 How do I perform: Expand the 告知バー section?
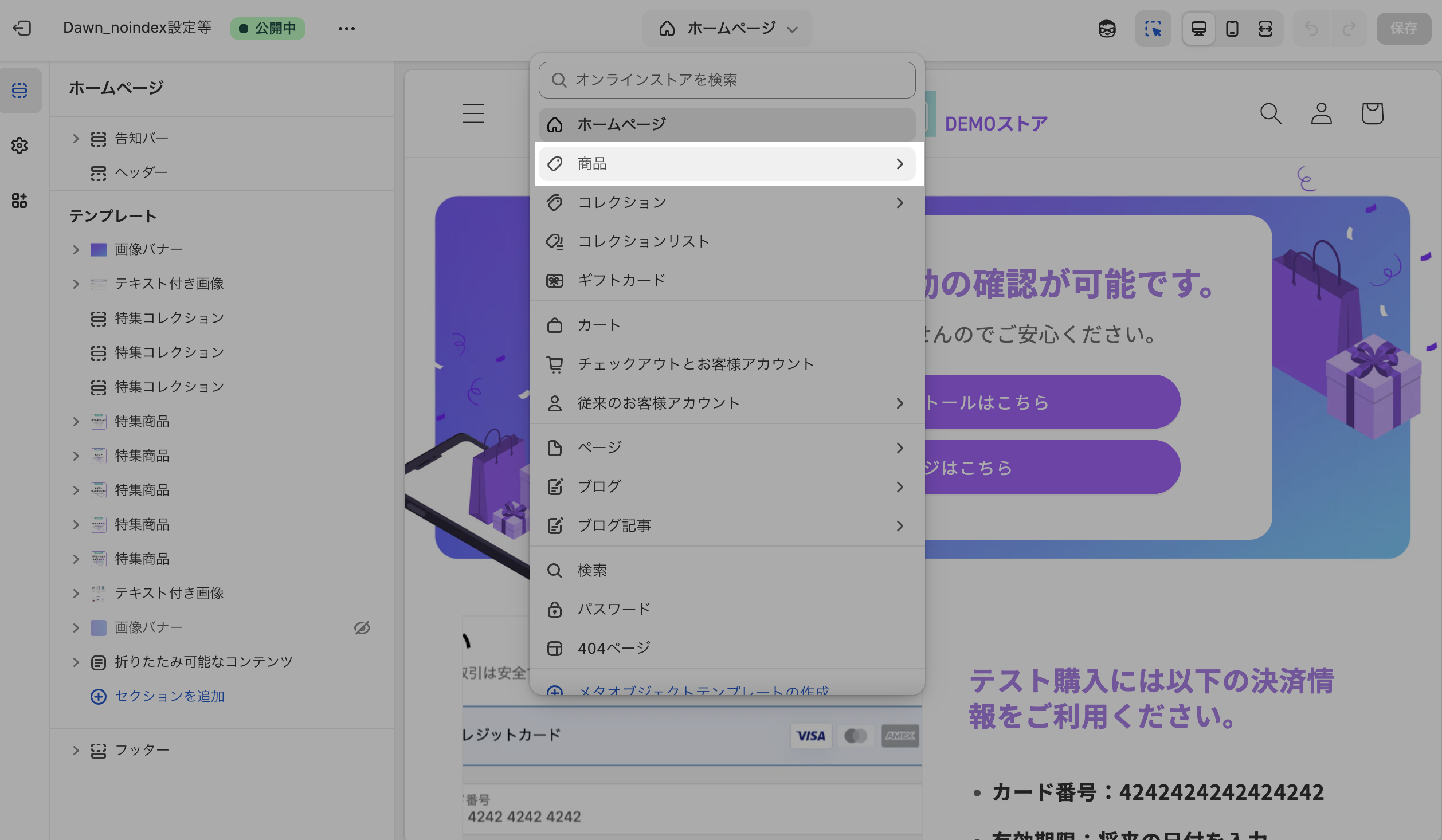[76, 138]
